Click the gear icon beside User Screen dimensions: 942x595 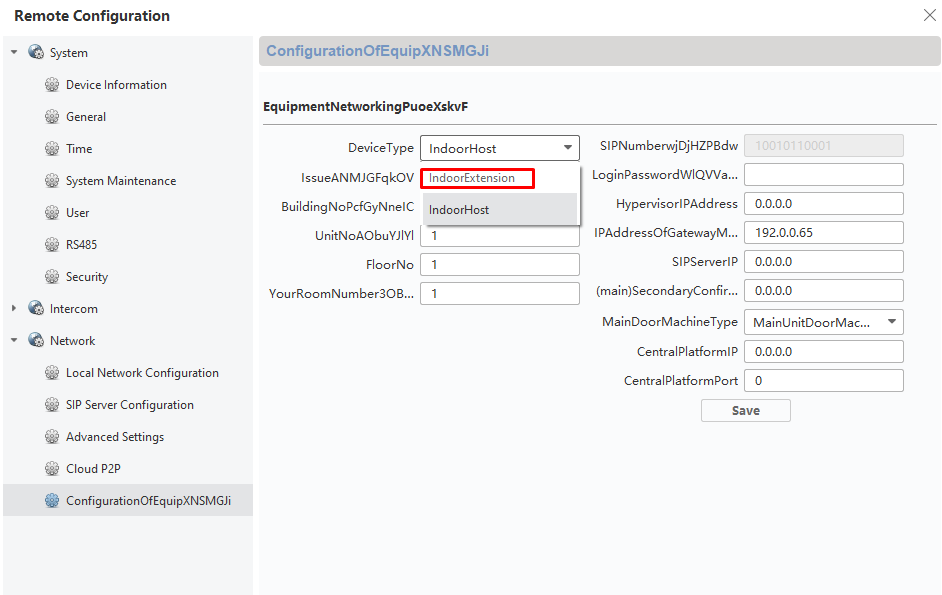coord(52,212)
